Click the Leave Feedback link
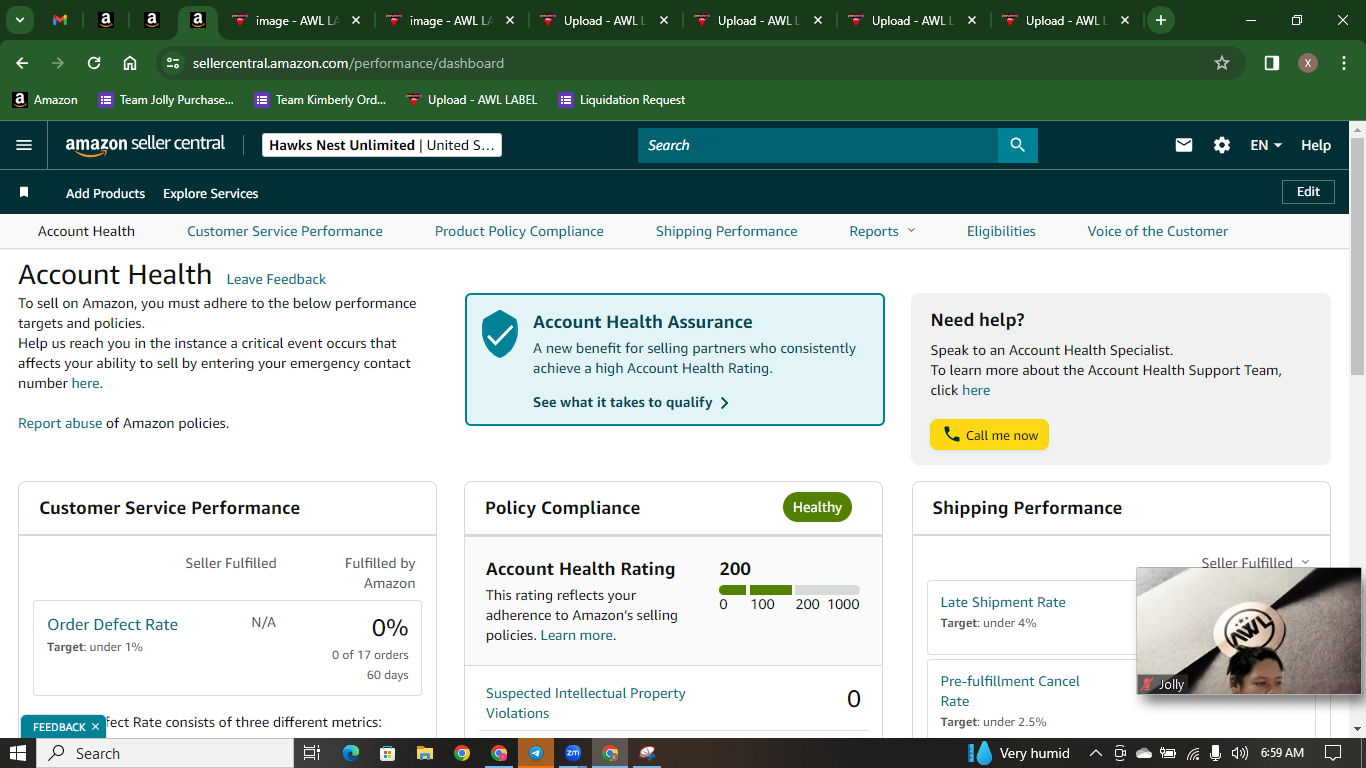1366x768 pixels. pyautogui.click(x=276, y=279)
